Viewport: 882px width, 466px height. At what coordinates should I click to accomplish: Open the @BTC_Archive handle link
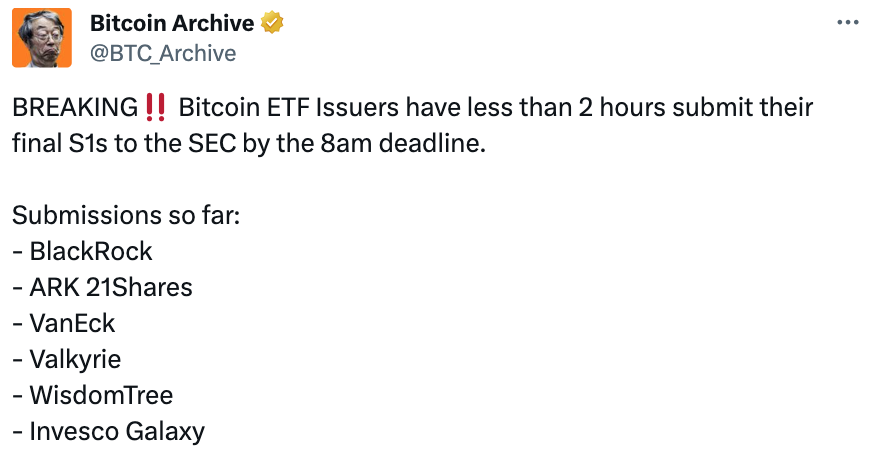[x=163, y=53]
